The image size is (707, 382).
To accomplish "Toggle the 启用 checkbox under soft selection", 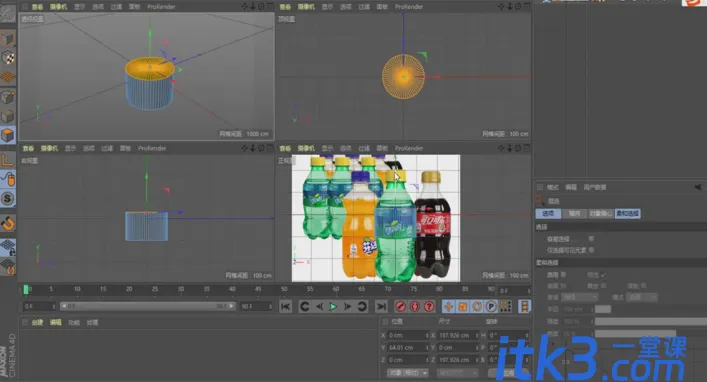I will (563, 274).
